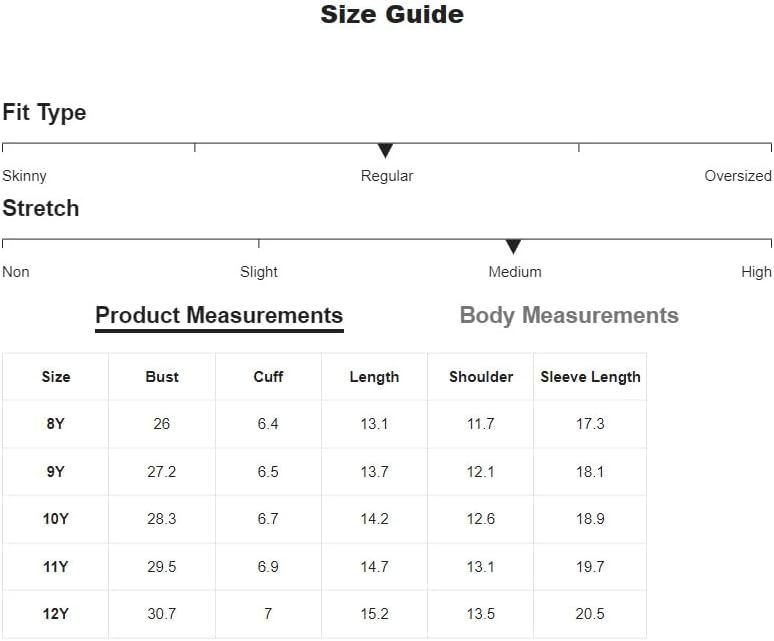Click the Slight stretch label
Screen dimensions: 774x641
point(259,272)
